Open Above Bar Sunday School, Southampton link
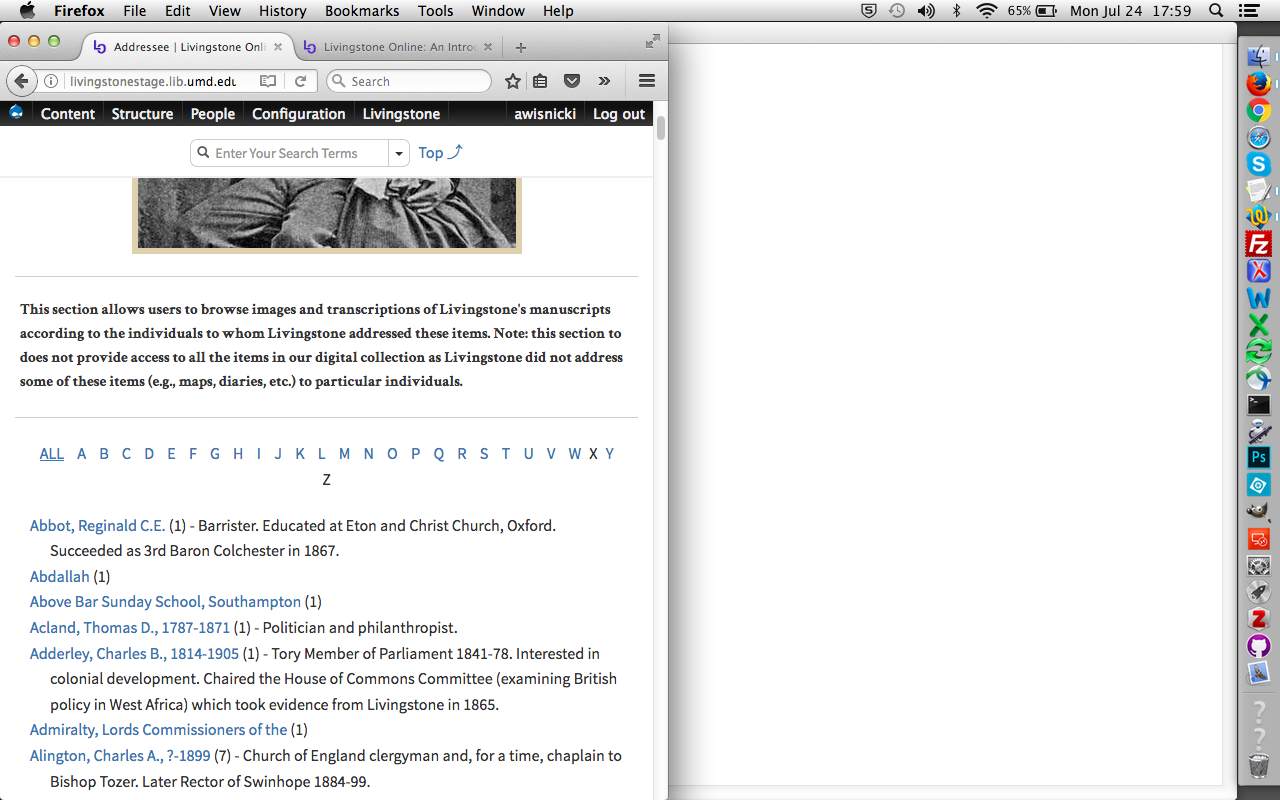The width and height of the screenshot is (1280, 800). 165,602
